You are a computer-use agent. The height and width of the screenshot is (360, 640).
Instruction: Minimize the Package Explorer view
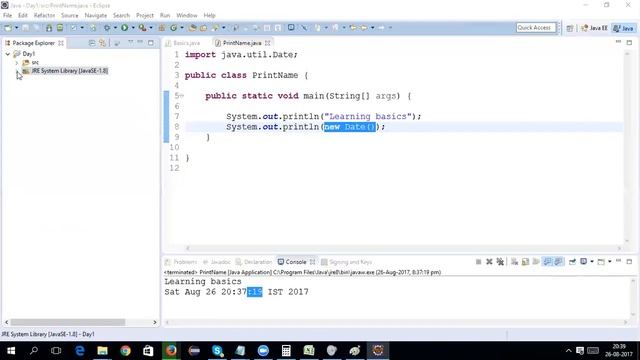tap(140, 42)
